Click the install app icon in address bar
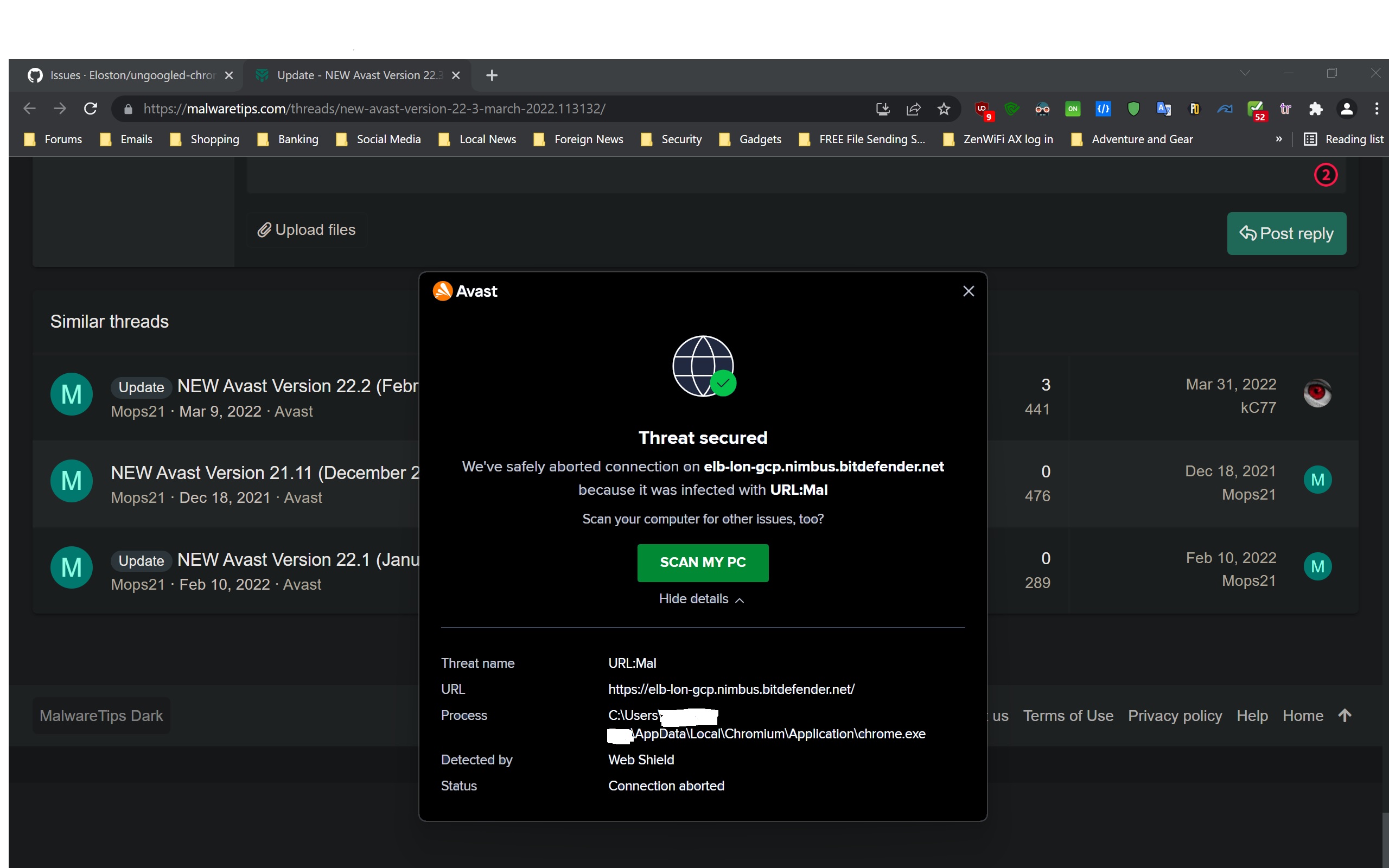 click(883, 109)
